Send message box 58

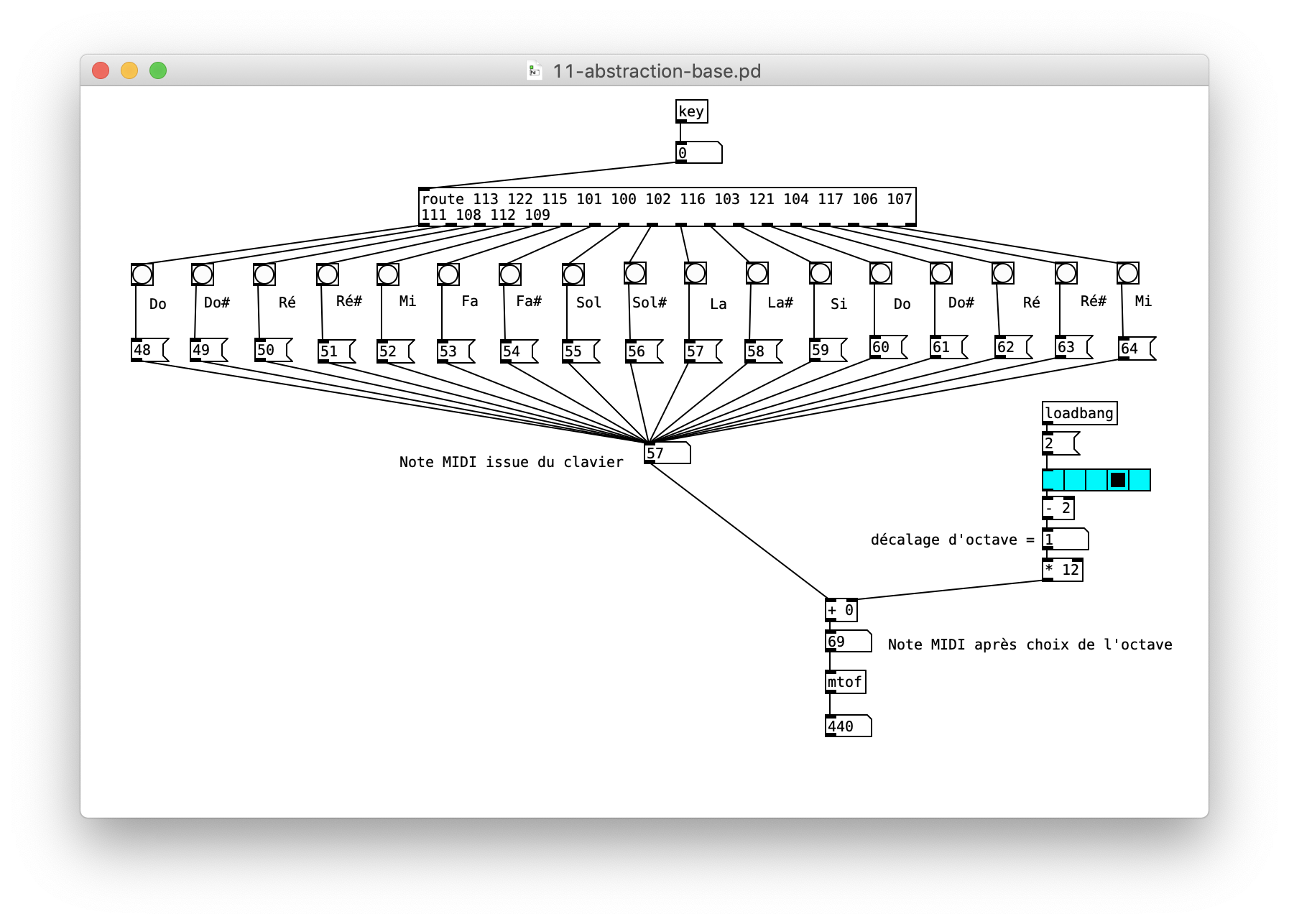point(764,351)
